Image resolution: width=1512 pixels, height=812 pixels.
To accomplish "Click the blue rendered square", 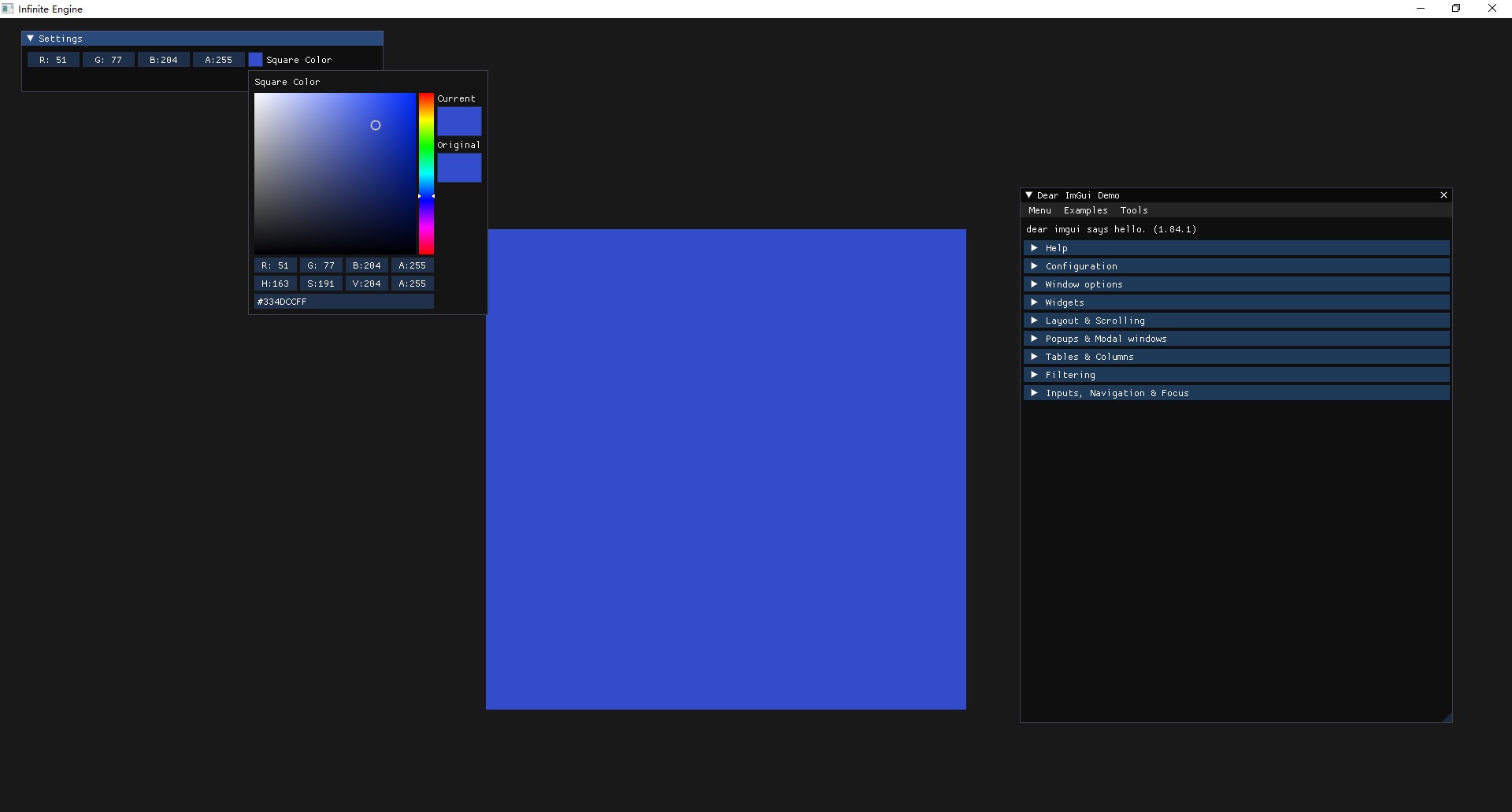I will tap(726, 469).
